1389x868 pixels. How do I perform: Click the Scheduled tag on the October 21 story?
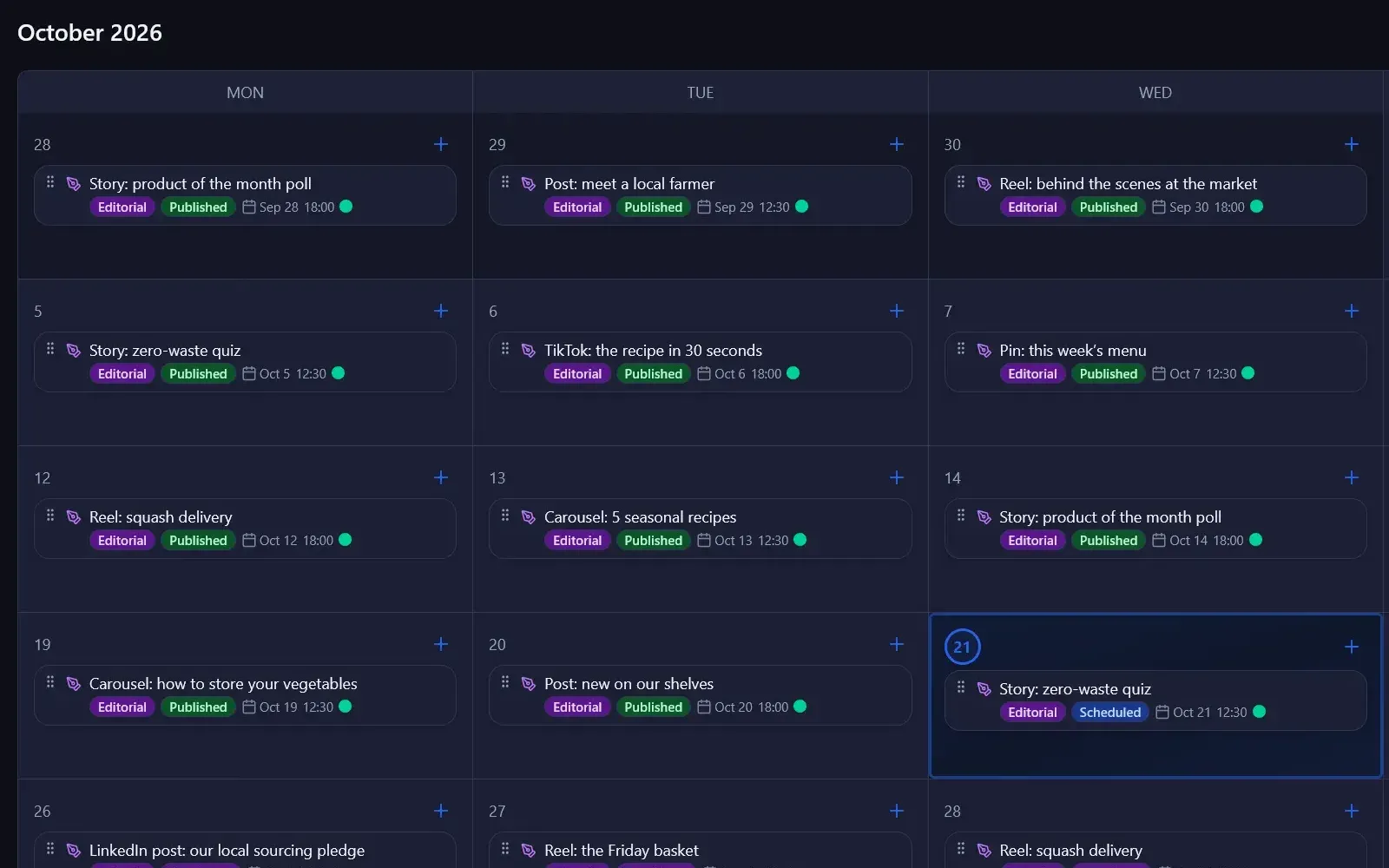point(1109,712)
